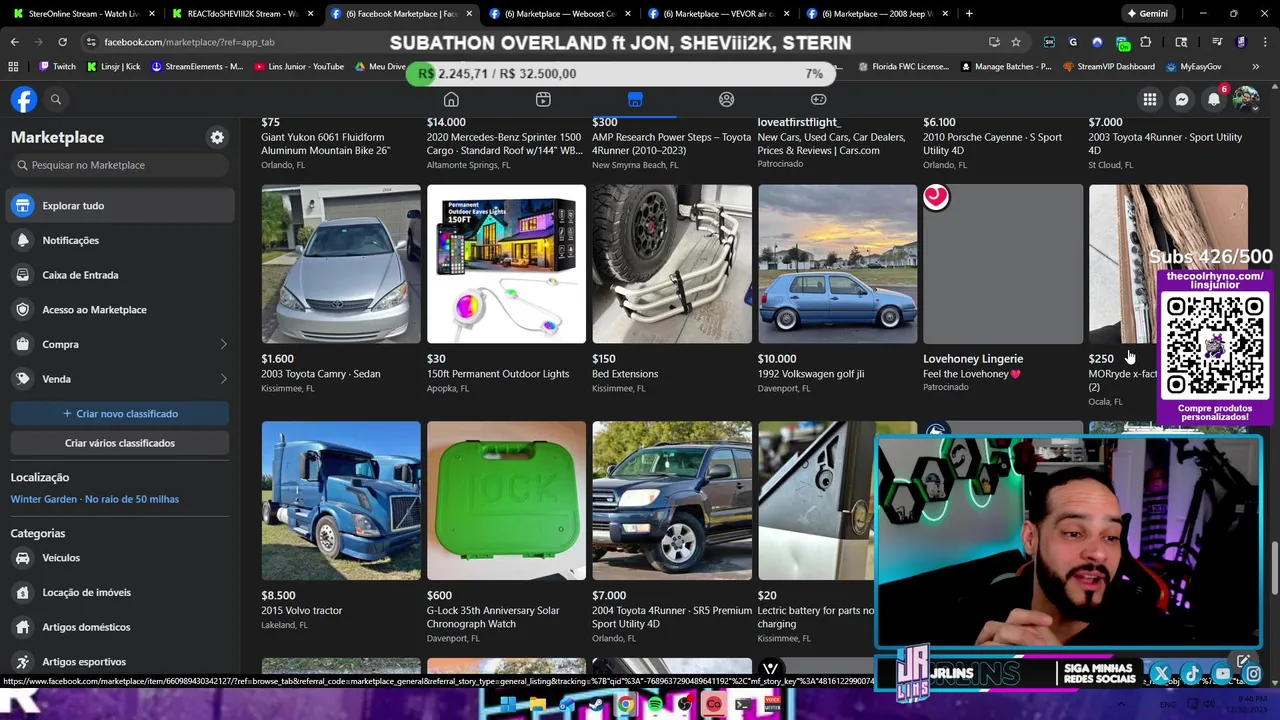Open Linsjr | Kick bookmark
Screen dimensions: 1280x720
pyautogui.click(x=113, y=66)
